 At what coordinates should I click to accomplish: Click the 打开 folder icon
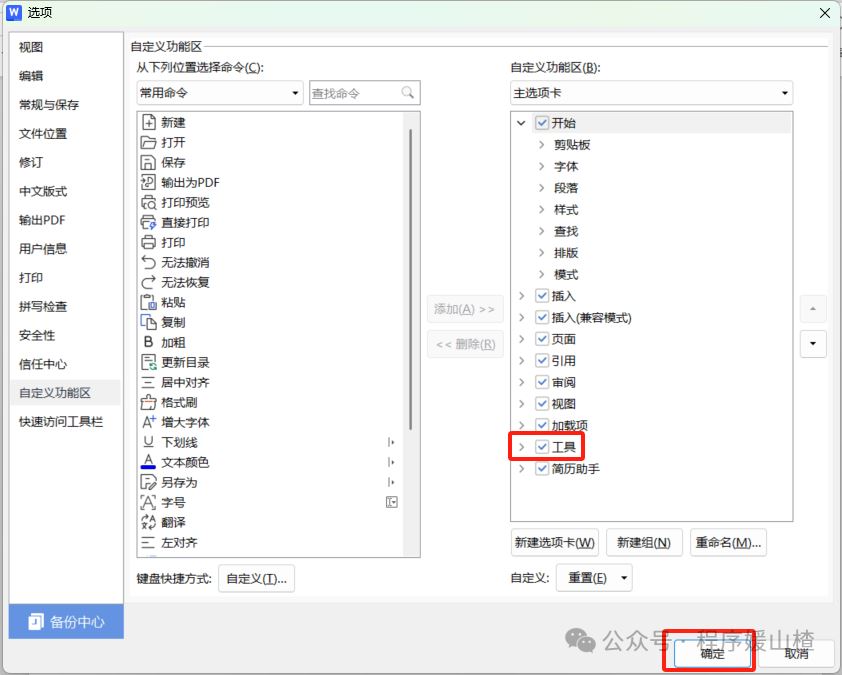[148, 142]
